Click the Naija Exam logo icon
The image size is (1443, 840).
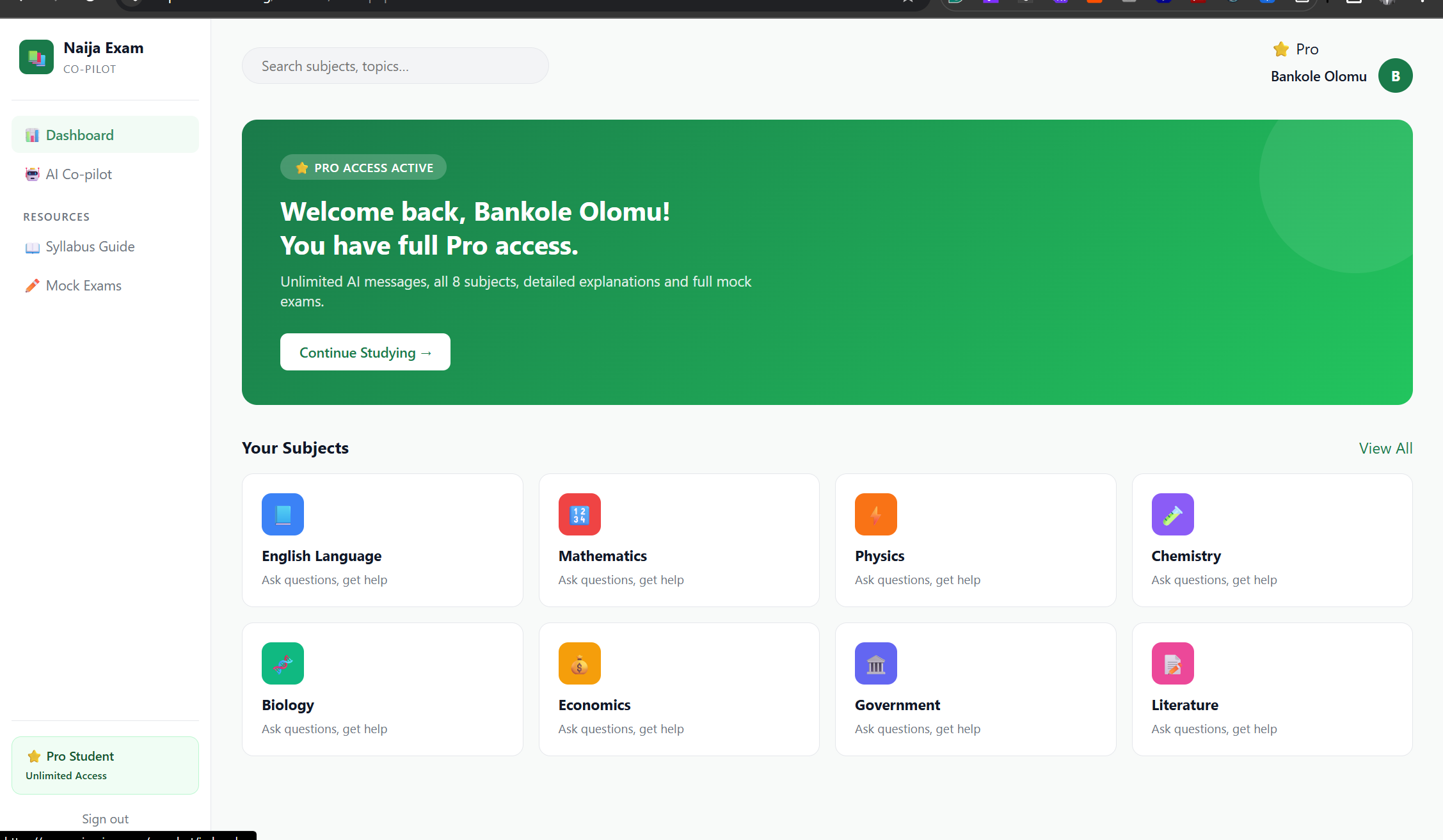coord(36,57)
